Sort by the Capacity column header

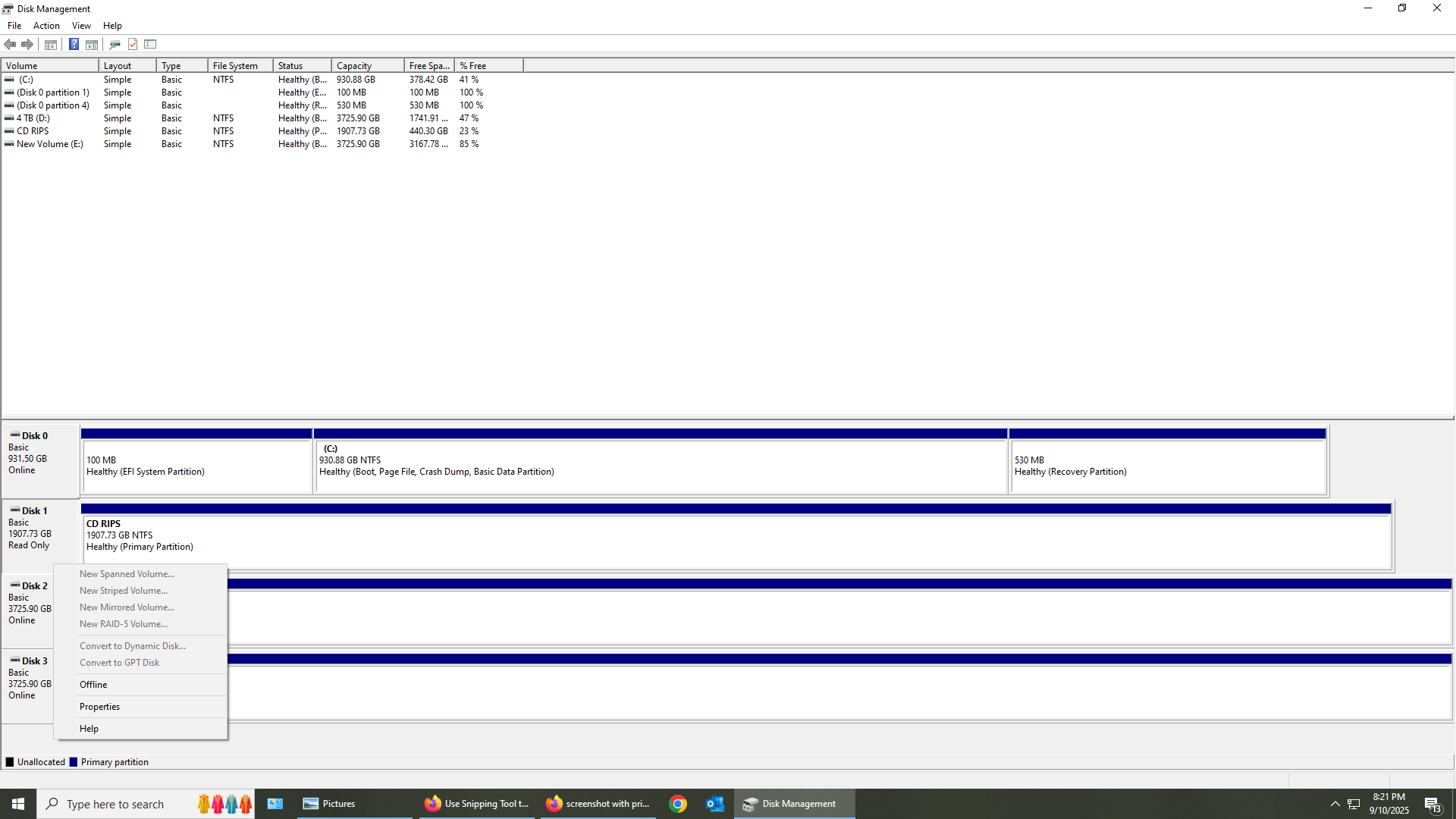[x=354, y=66]
